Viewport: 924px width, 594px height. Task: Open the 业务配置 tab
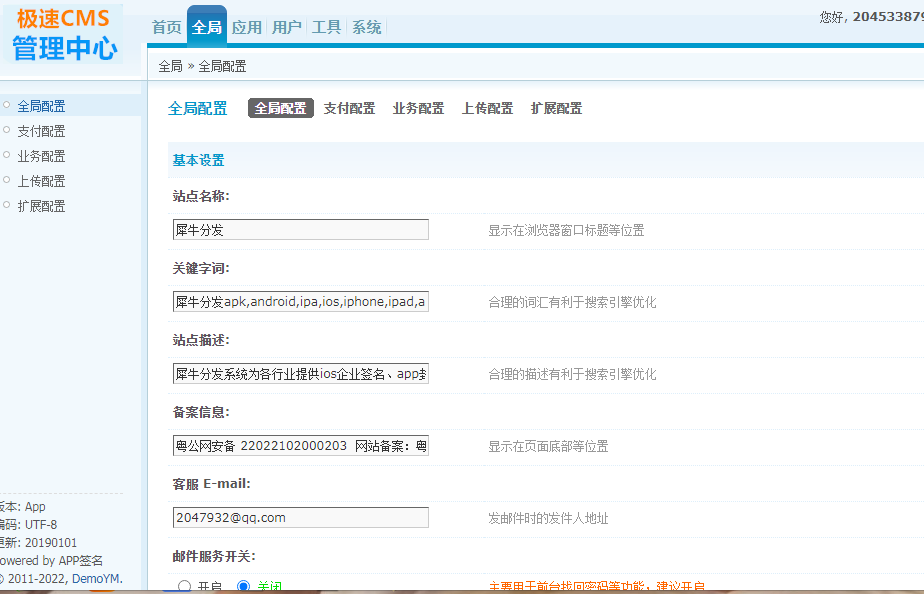(x=418, y=109)
